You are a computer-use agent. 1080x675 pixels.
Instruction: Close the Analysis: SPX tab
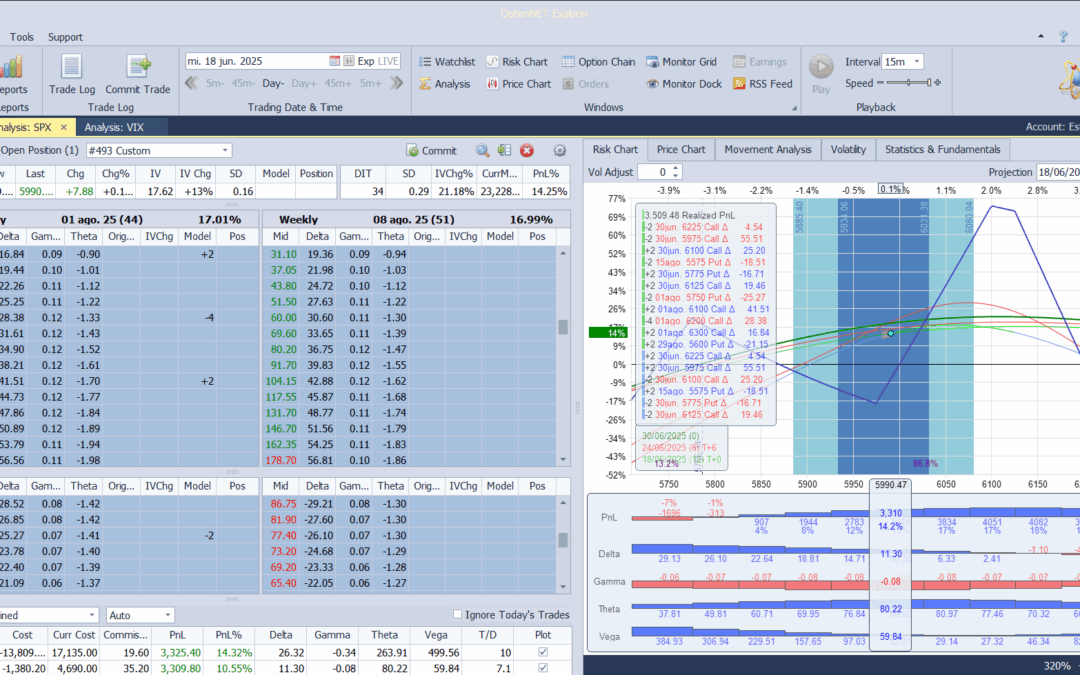pos(63,127)
